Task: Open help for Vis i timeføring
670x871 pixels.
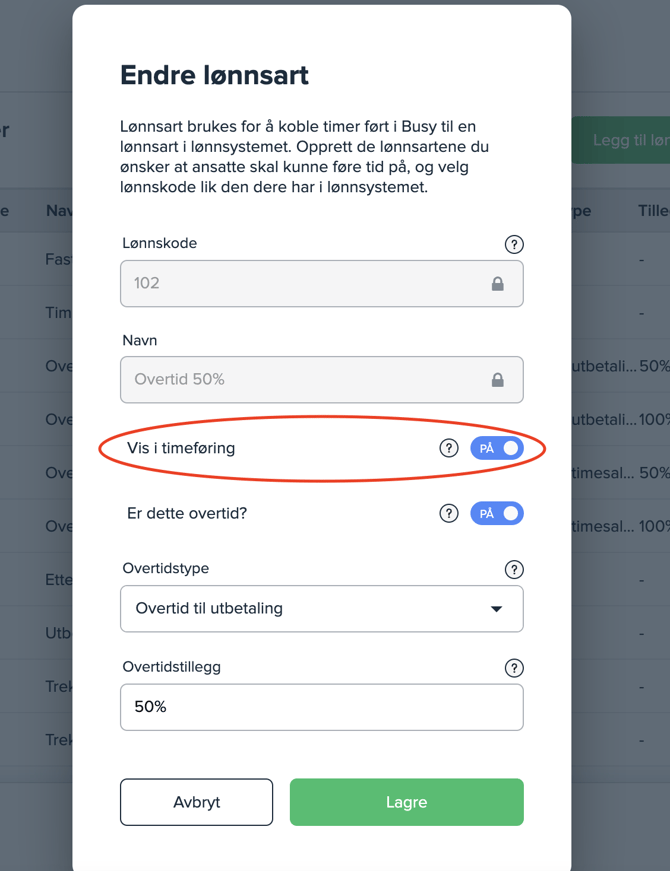Action: tap(449, 448)
